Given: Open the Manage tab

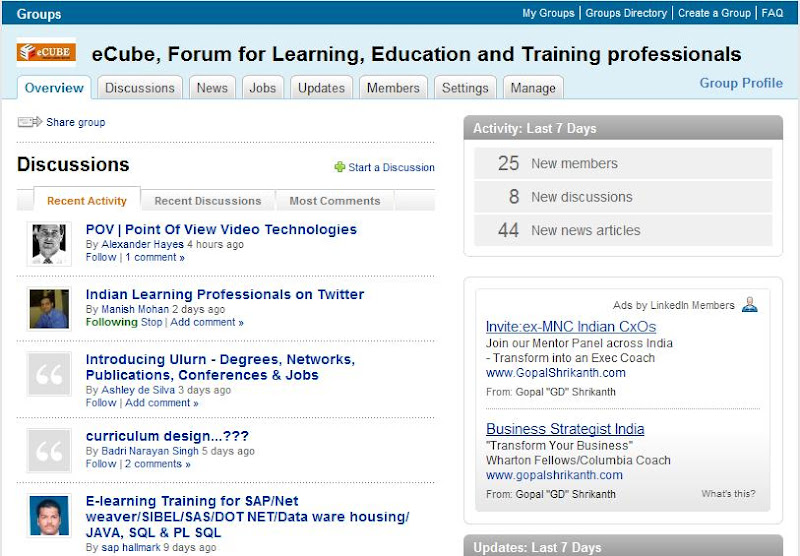Looking at the screenshot, I should (x=533, y=88).
